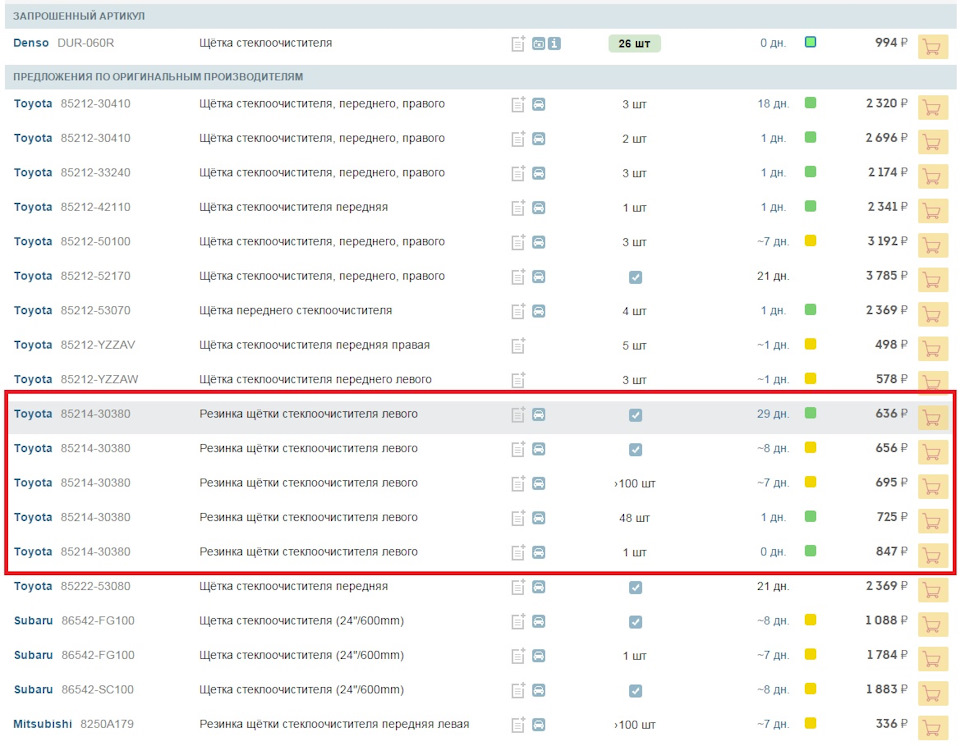Click checkmark in 85214-30380 row priced 656 ₽
This screenshot has height=746, width=960.
click(x=636, y=450)
